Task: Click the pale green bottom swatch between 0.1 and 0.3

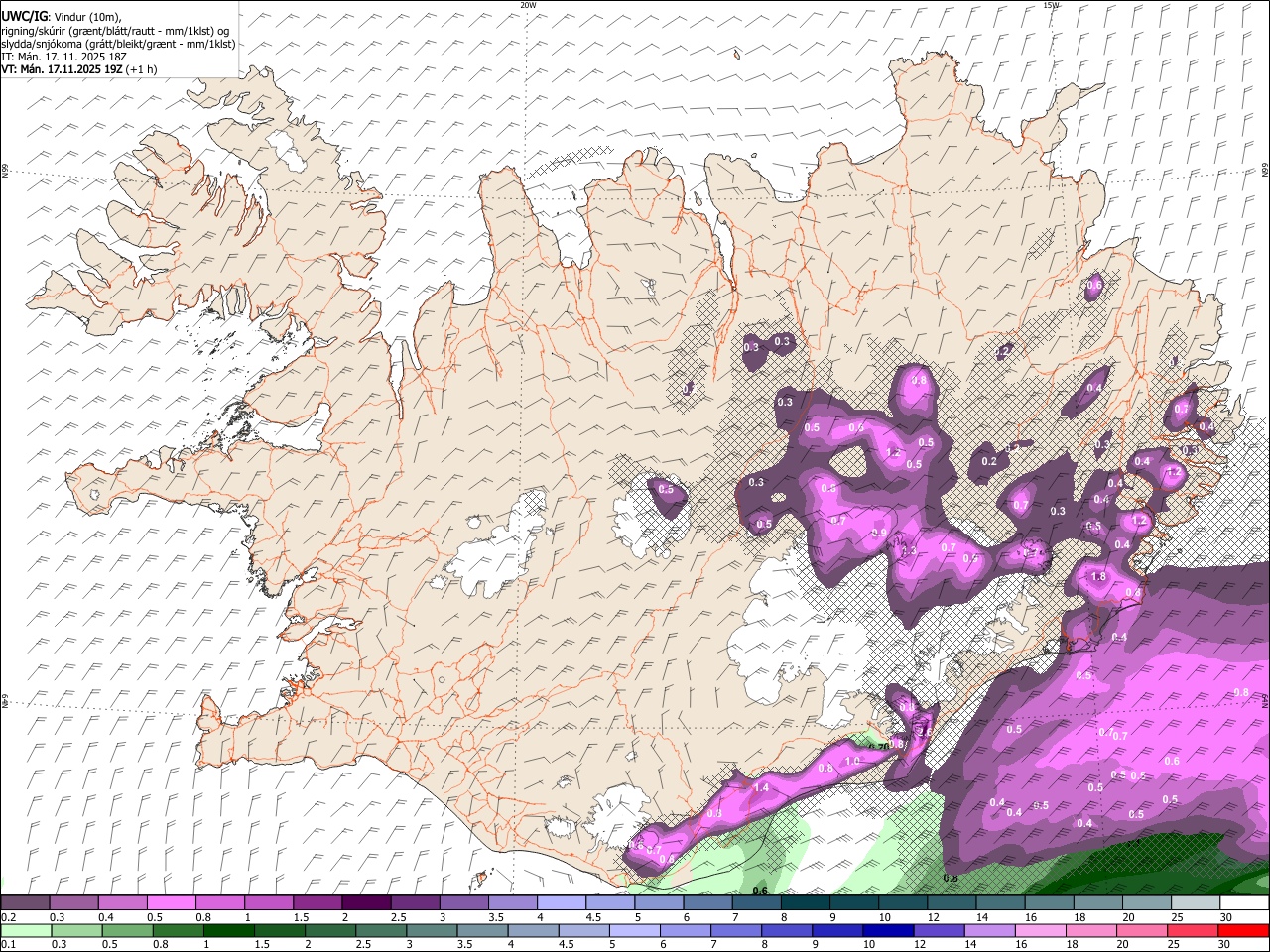Action: tap(25, 930)
